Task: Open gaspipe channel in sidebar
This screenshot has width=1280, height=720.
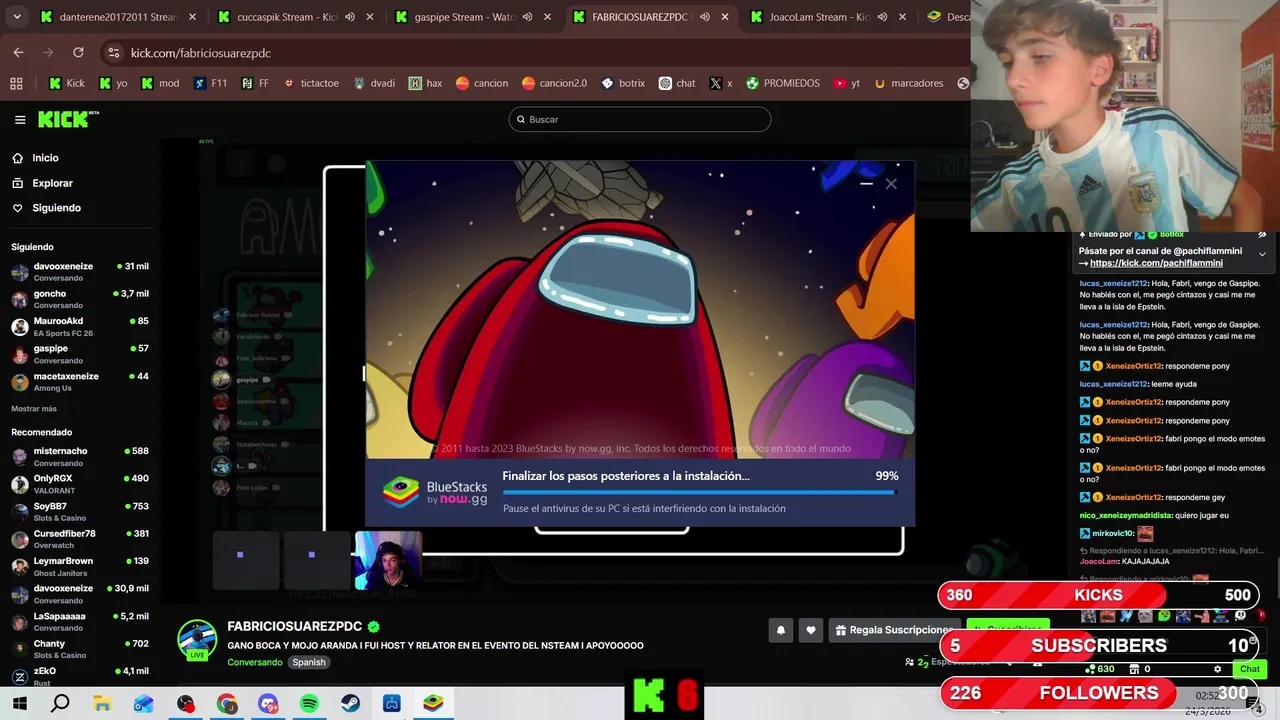Action: pos(80,354)
